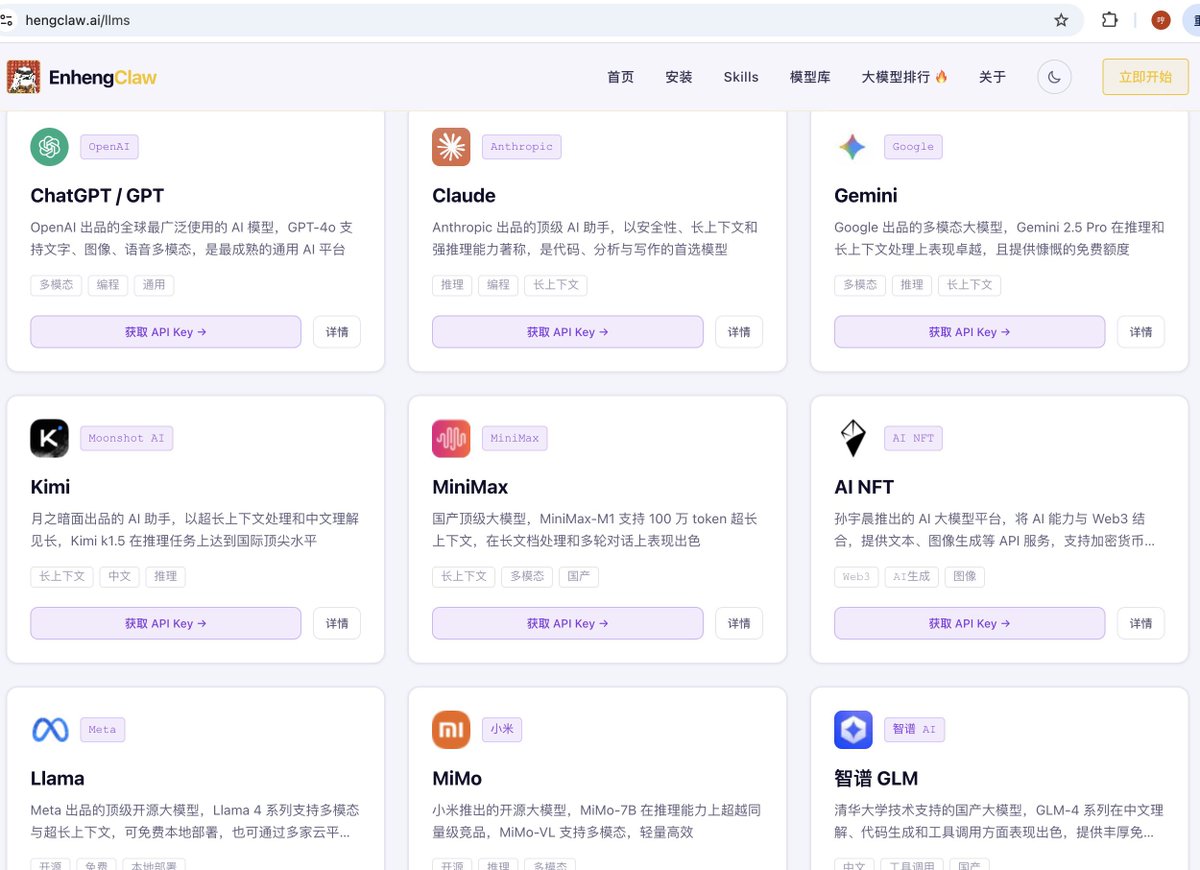Click the 智谱 AI vendor tag
This screenshot has height=870, width=1200.
point(914,730)
